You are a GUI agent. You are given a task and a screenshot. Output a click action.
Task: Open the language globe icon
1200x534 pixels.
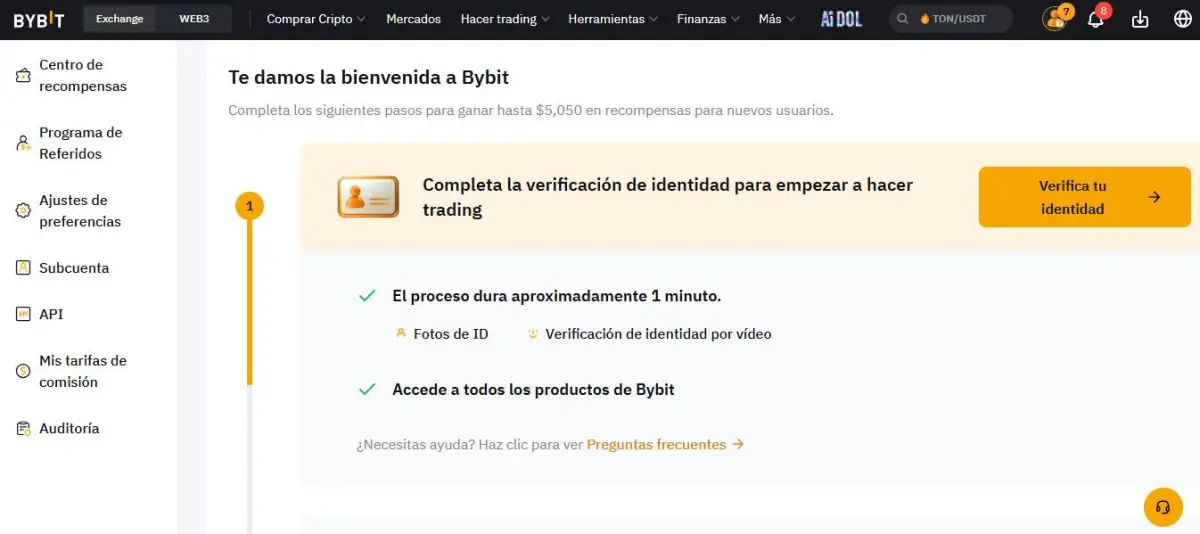click(1182, 19)
